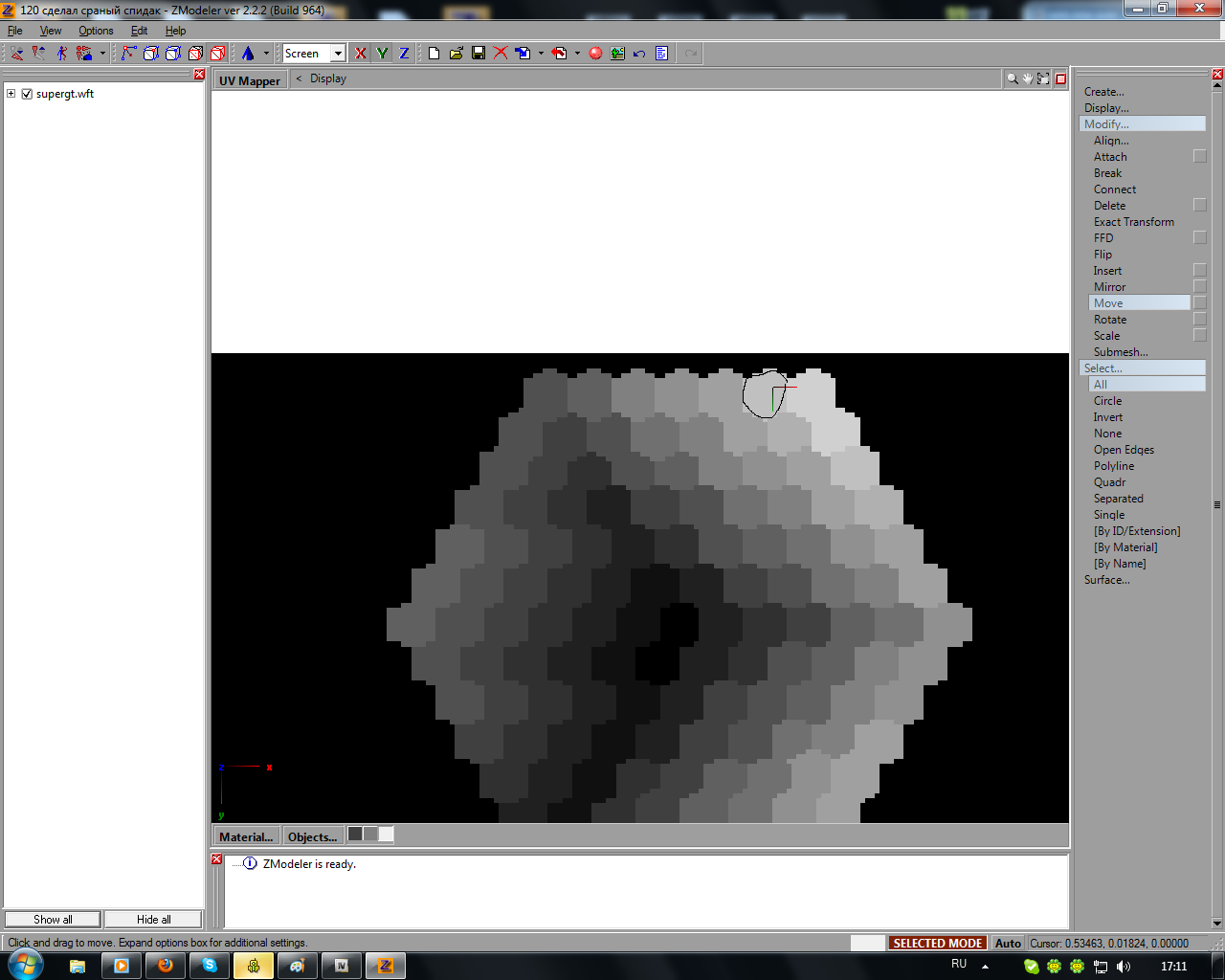Screen dimensions: 1225x980
Task: Click the Save file floppy icon
Action: click(479, 54)
